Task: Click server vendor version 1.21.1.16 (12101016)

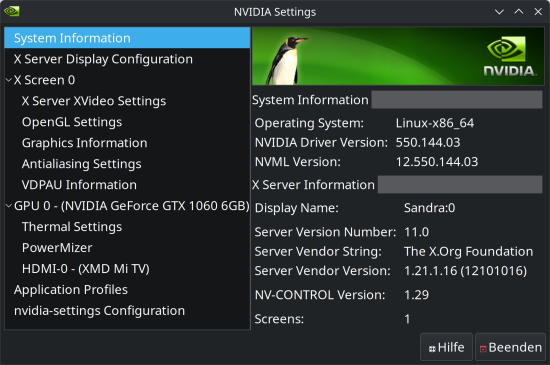Action: point(465,271)
